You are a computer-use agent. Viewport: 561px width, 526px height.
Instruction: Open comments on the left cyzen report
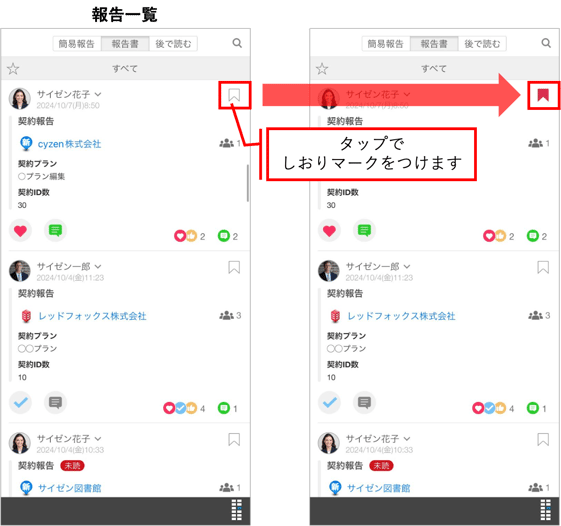[55, 230]
